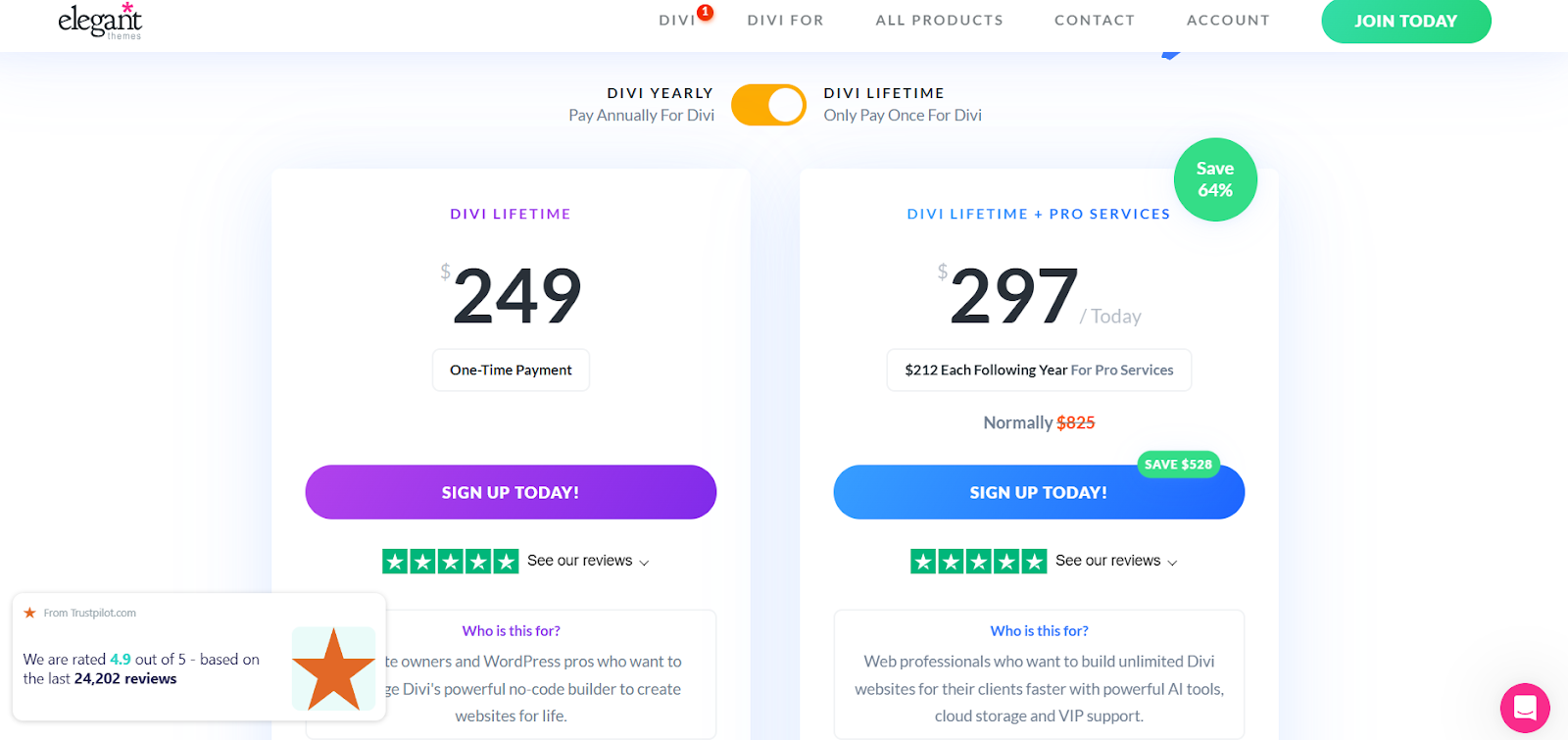Click the Elegant Themes logo
1568x740 pixels.
[100, 21]
